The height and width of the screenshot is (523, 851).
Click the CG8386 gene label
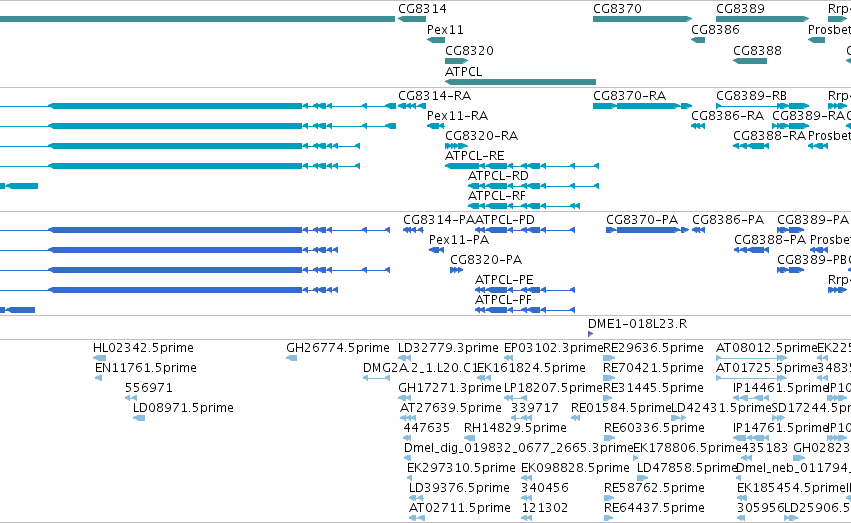(715, 30)
